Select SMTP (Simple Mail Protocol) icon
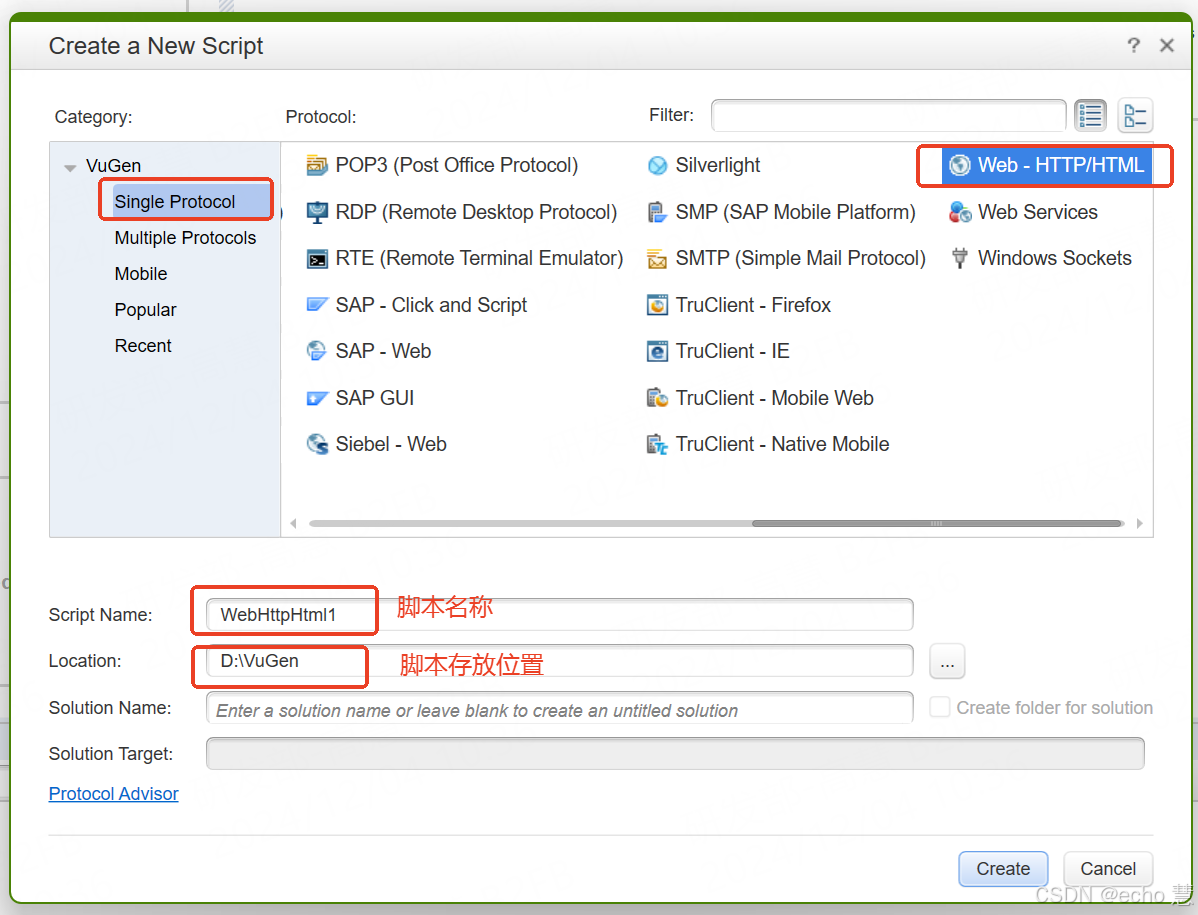This screenshot has height=915, width=1198. [657, 259]
